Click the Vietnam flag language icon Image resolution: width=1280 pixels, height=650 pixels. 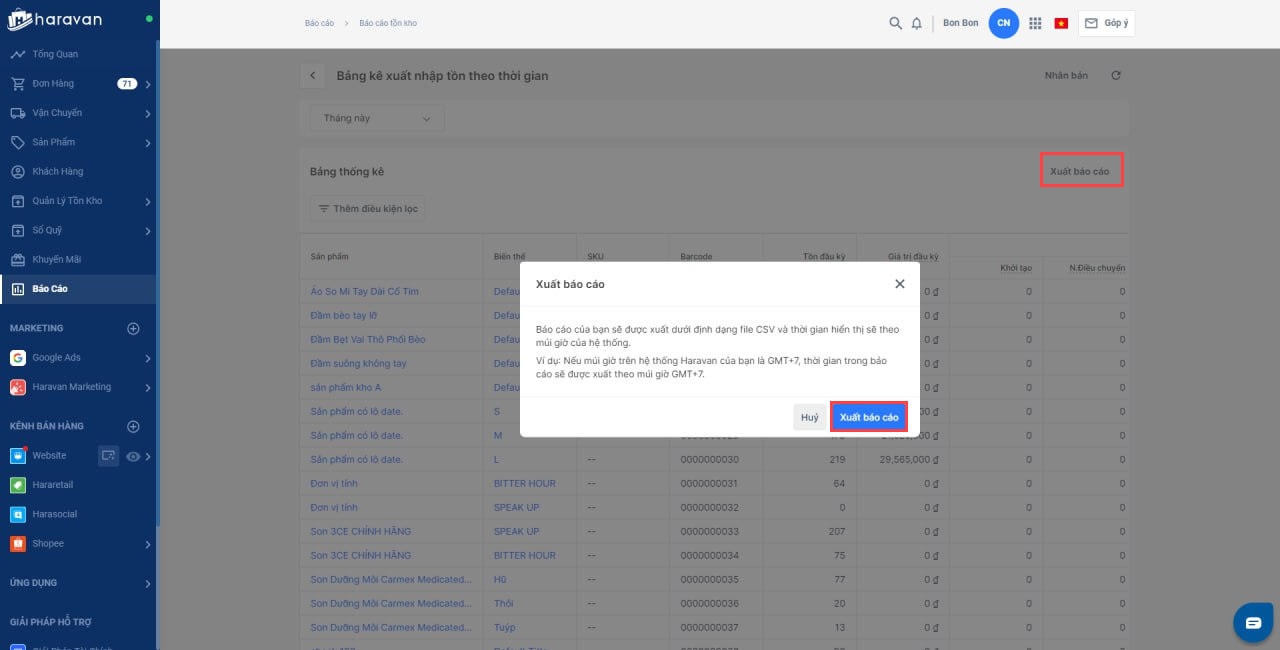pyautogui.click(x=1061, y=23)
